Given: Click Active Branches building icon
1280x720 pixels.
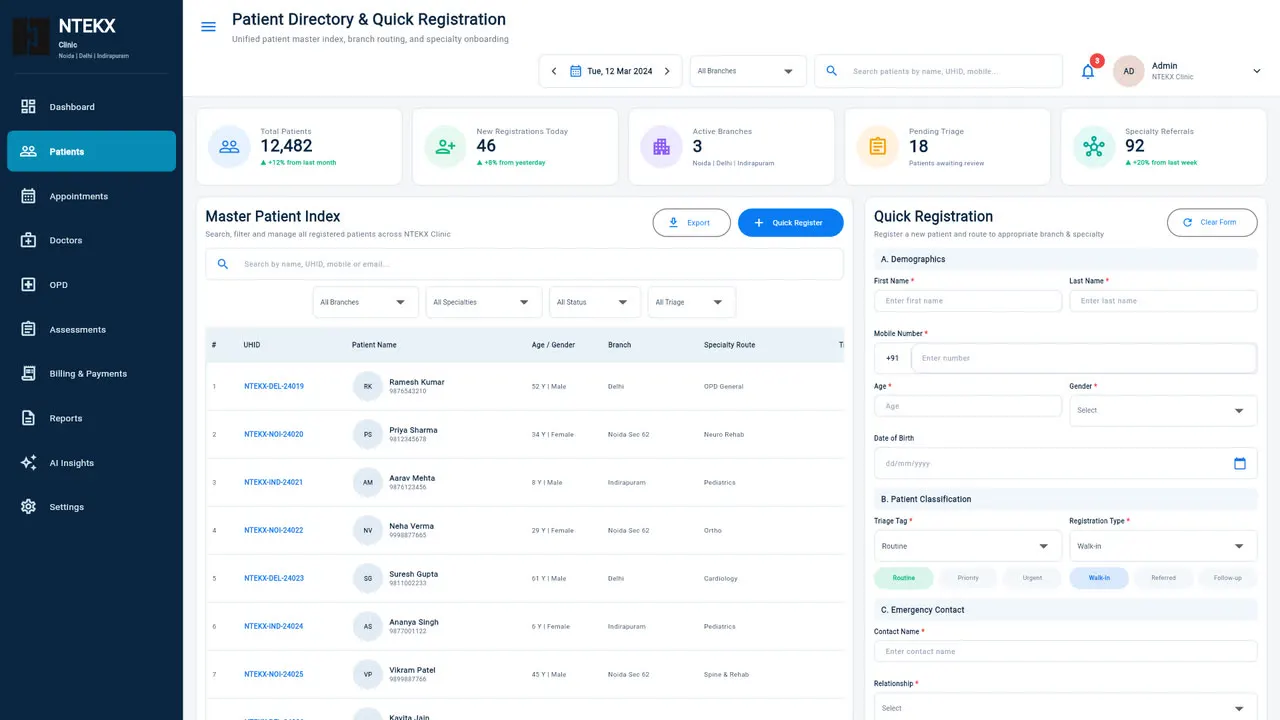Looking at the screenshot, I should (661, 146).
